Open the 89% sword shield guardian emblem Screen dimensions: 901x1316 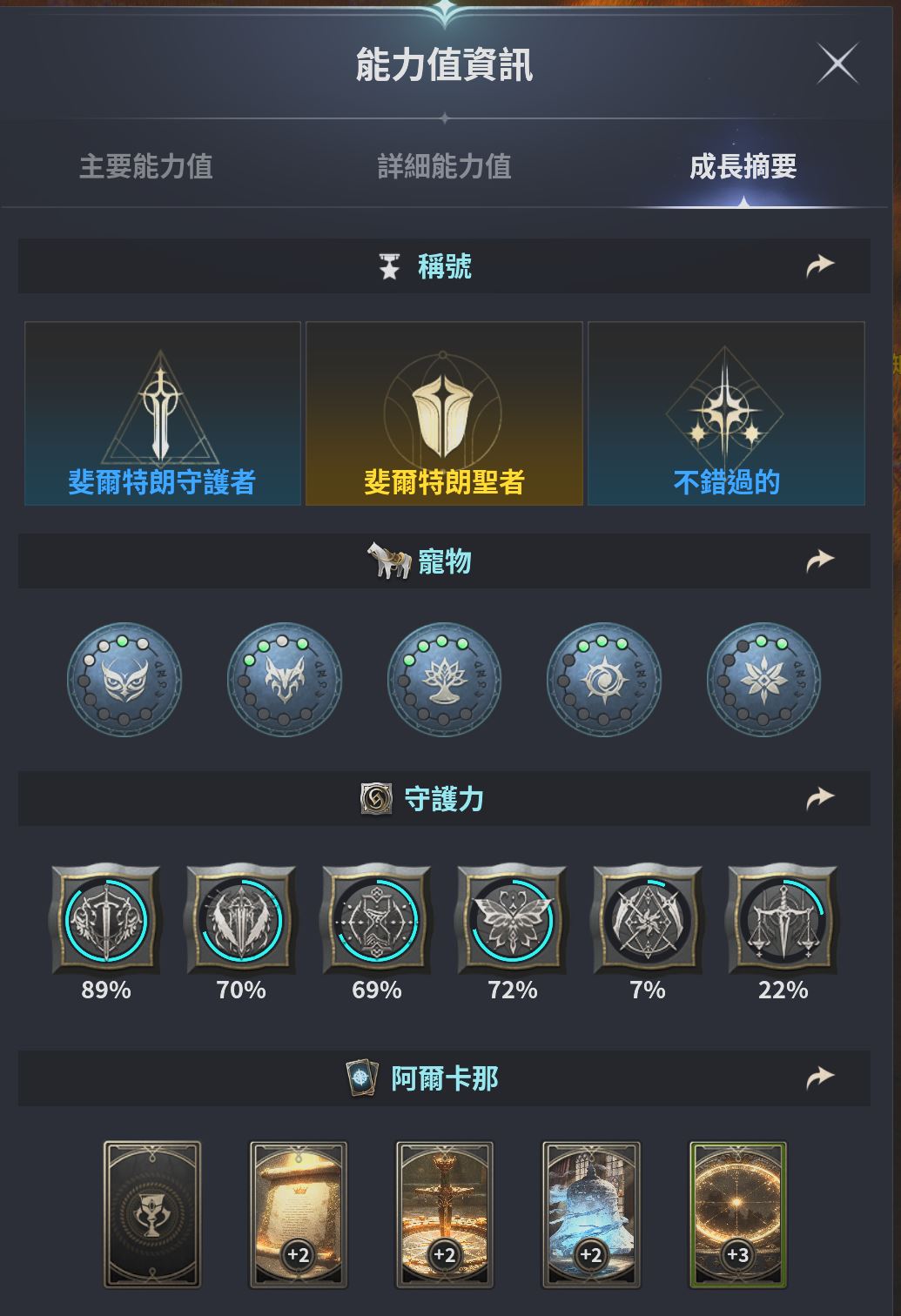(106, 919)
